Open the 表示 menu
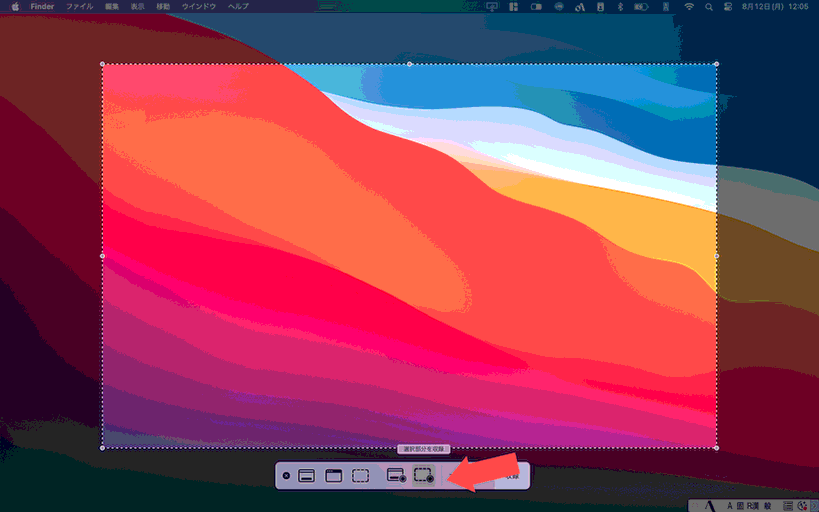 click(137, 6)
